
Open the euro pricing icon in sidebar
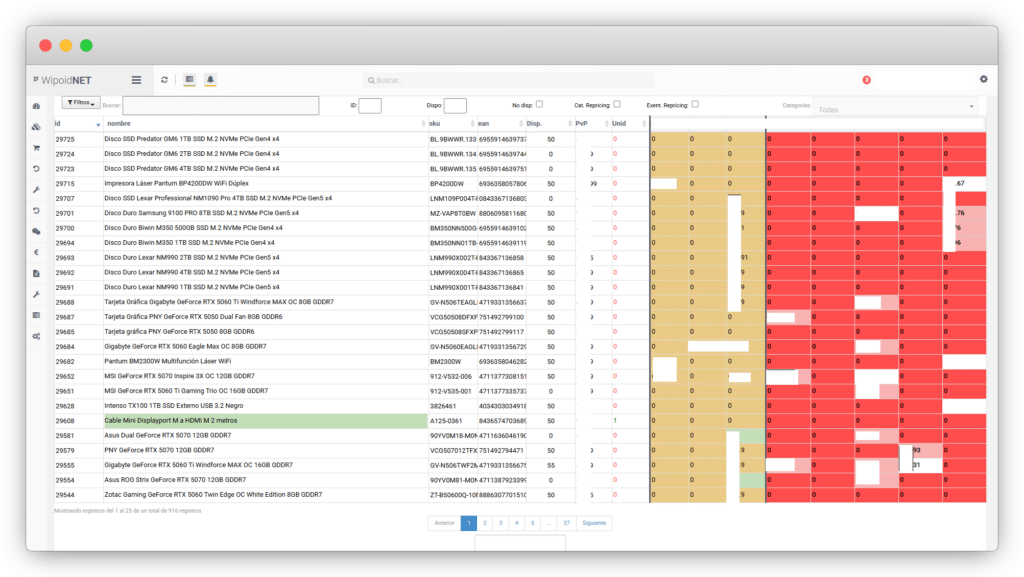click(37, 252)
